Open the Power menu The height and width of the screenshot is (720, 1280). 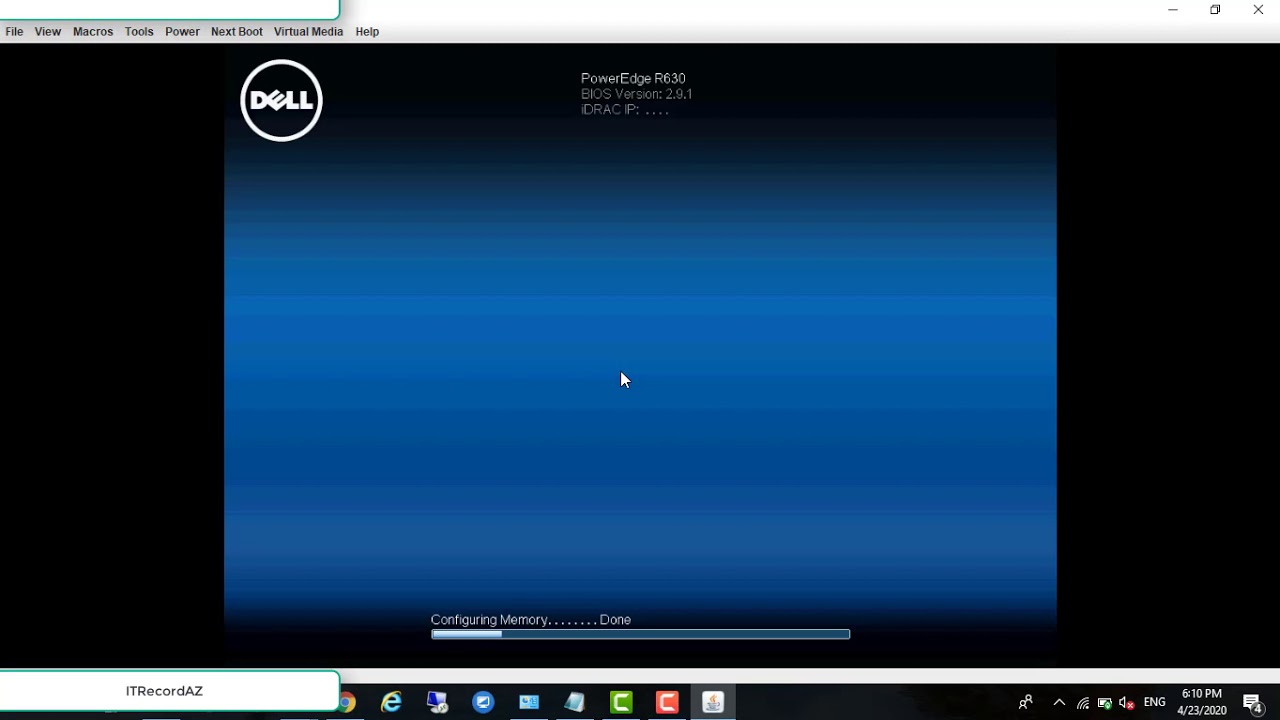click(x=182, y=32)
